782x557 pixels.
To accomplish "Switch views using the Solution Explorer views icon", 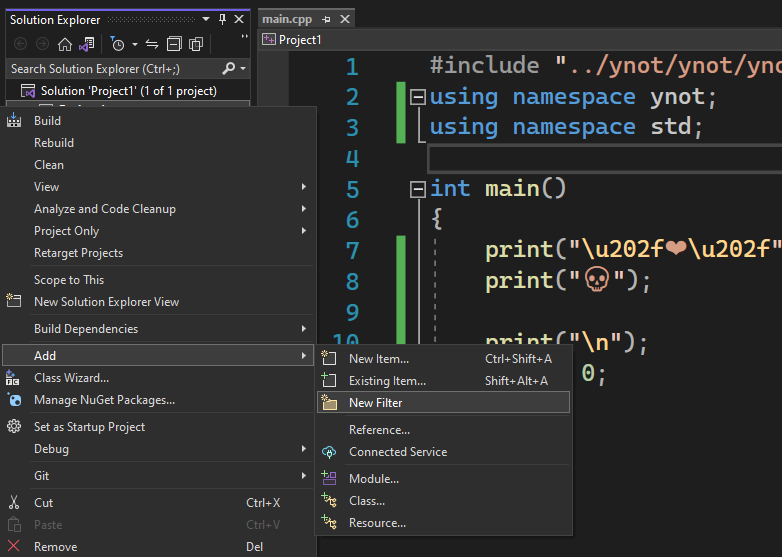I will pyautogui.click(x=87, y=44).
